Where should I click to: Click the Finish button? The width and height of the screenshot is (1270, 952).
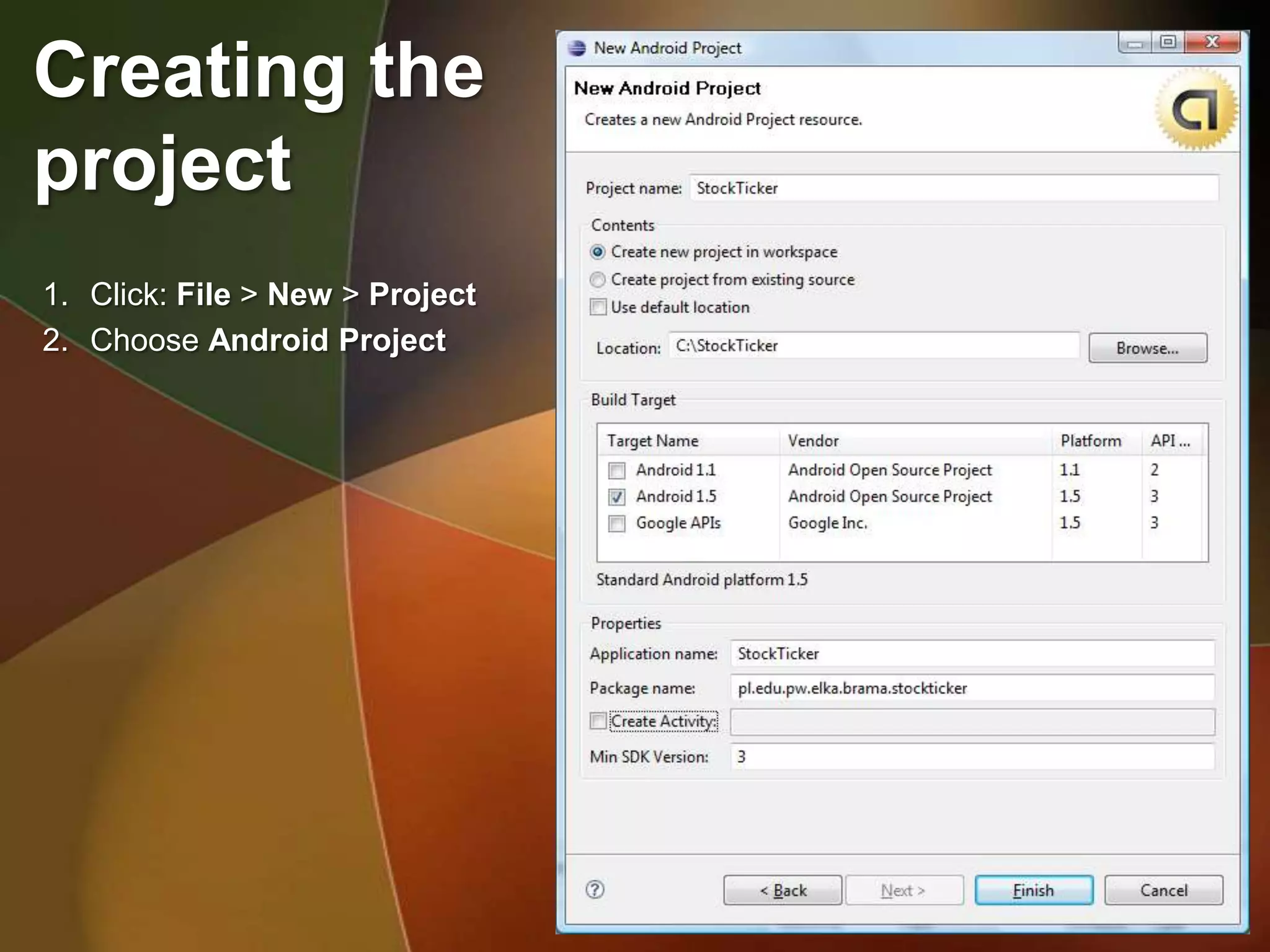click(1034, 890)
